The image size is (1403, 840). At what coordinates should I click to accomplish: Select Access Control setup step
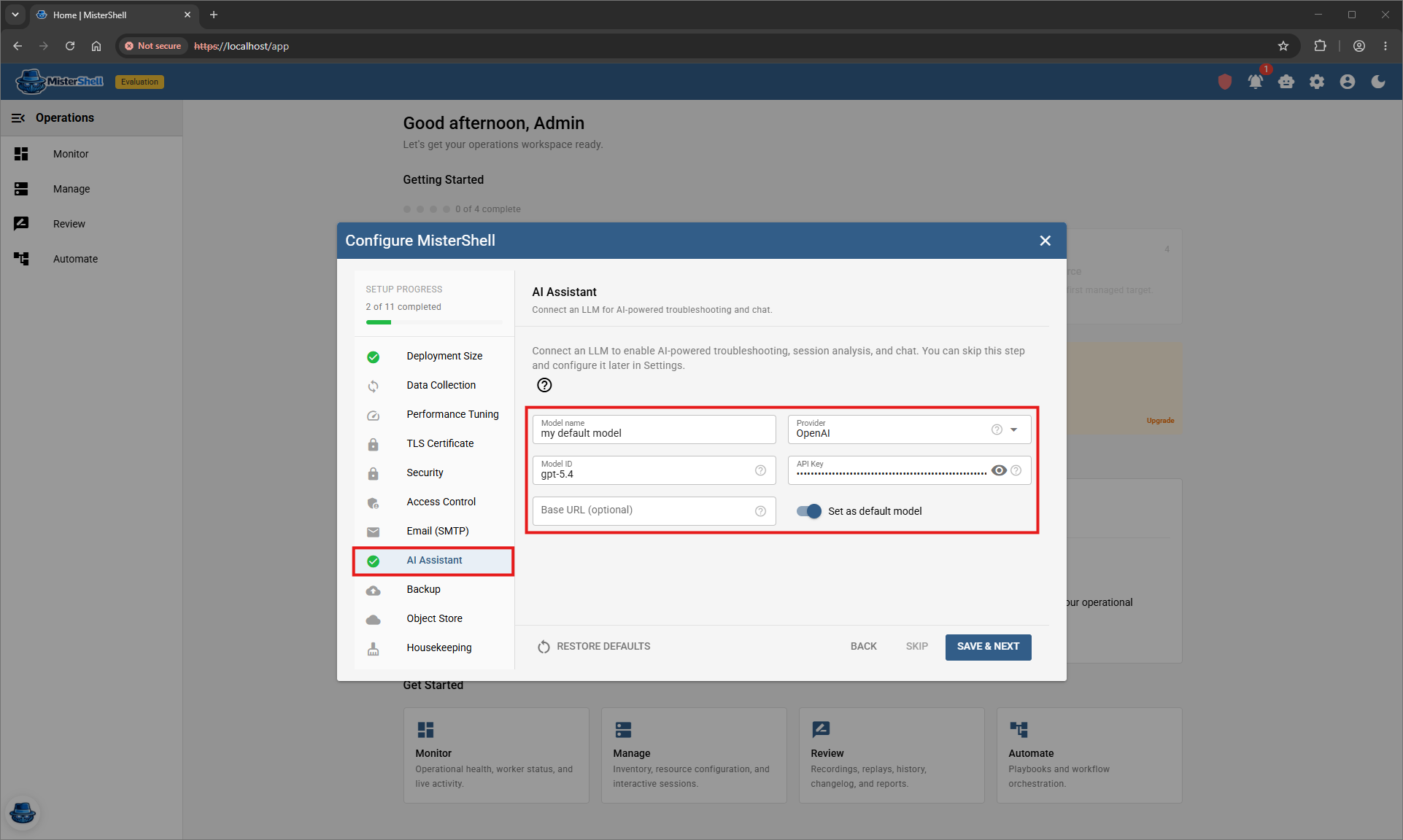tap(434, 502)
